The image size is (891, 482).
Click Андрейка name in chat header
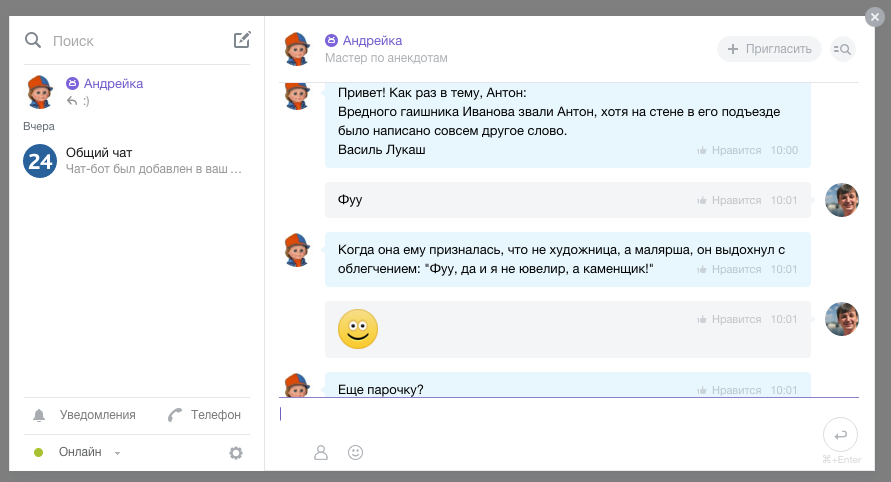point(372,41)
